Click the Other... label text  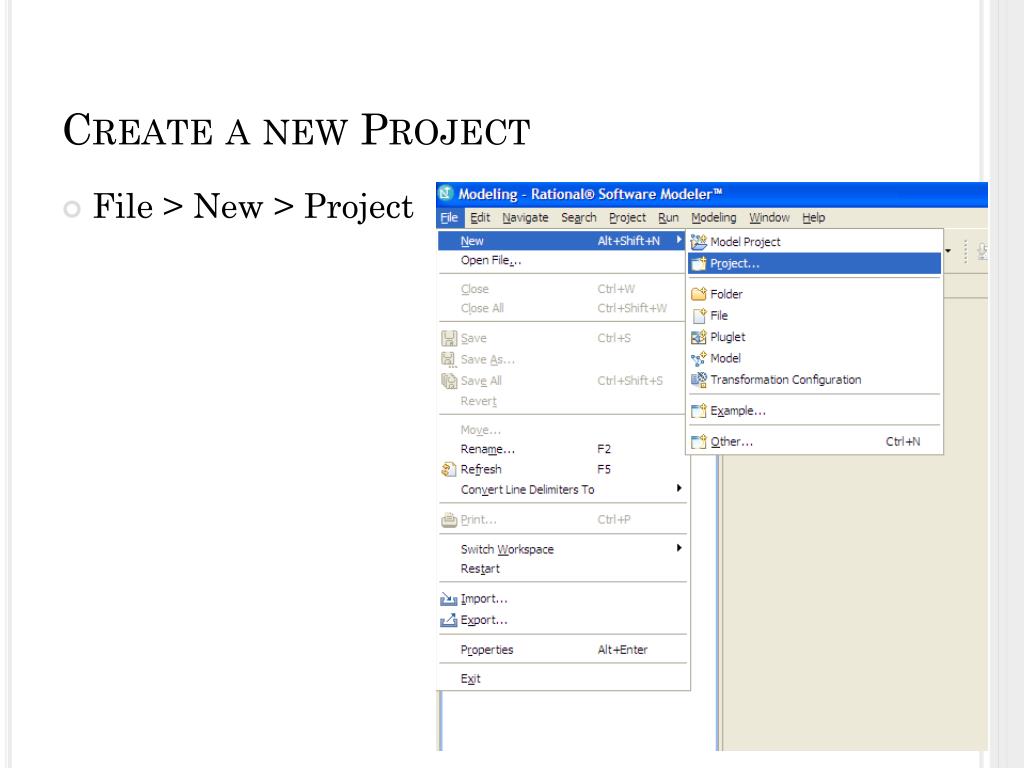pos(731,441)
